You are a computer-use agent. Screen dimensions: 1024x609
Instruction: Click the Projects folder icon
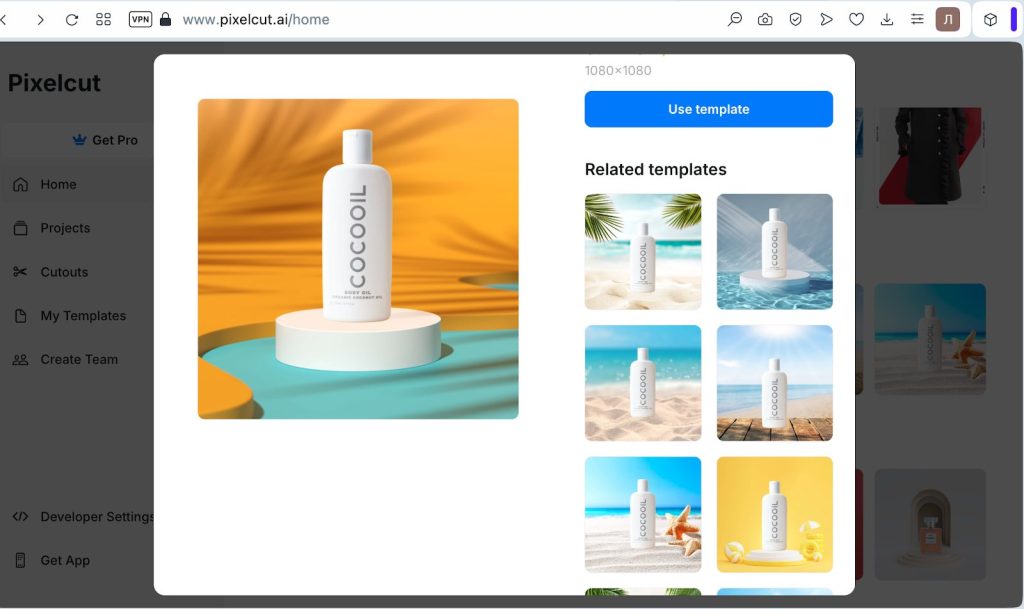[x=20, y=228]
